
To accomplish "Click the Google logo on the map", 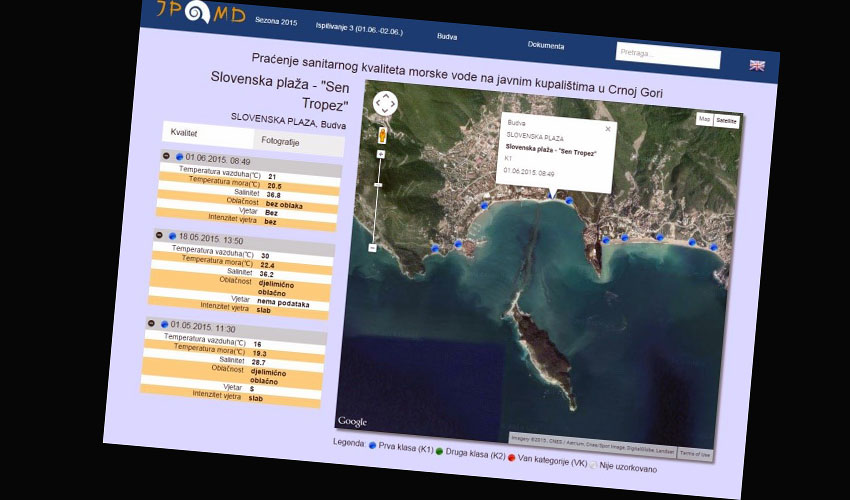I will 351,421.
